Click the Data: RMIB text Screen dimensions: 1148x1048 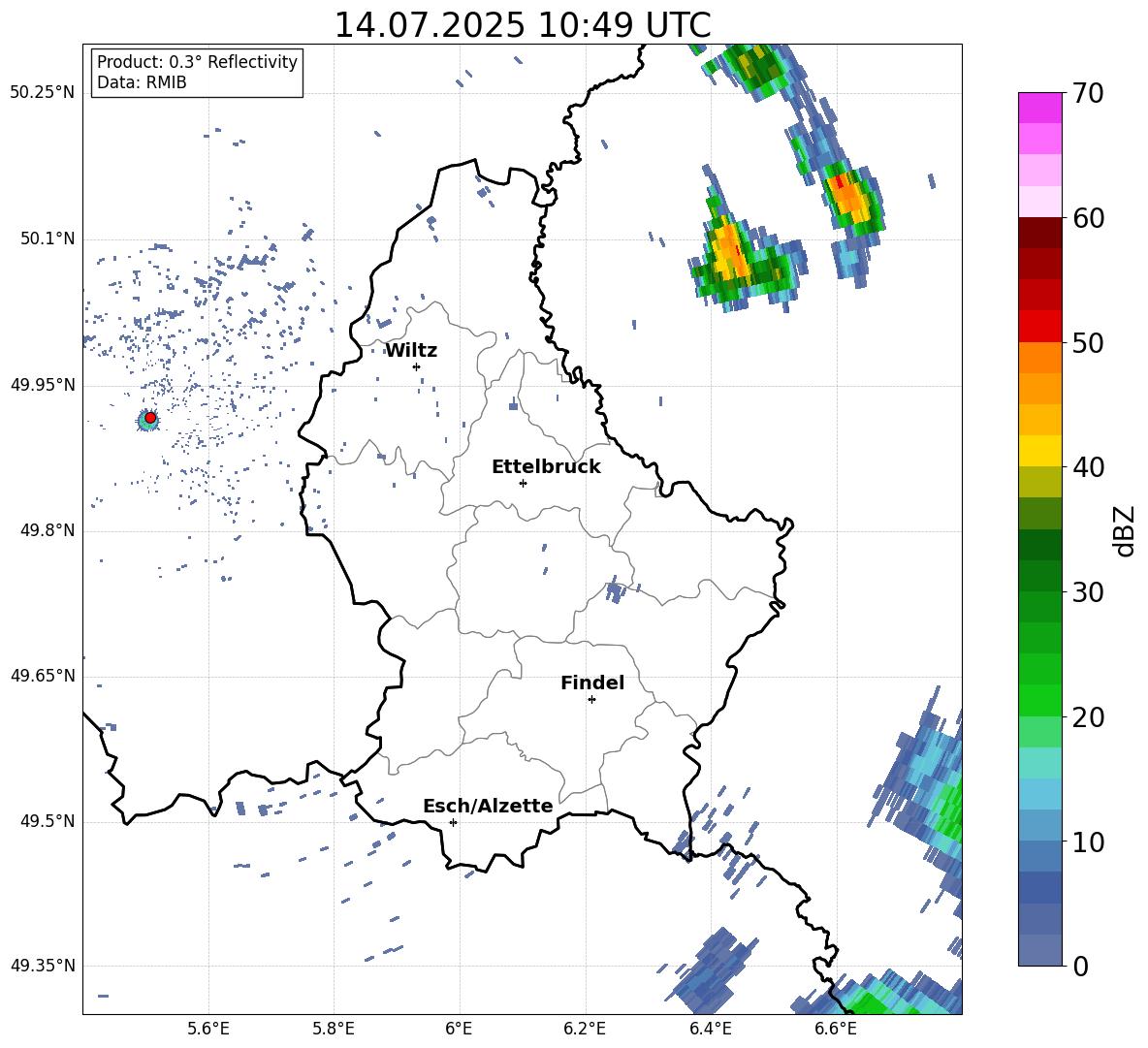pos(142,82)
